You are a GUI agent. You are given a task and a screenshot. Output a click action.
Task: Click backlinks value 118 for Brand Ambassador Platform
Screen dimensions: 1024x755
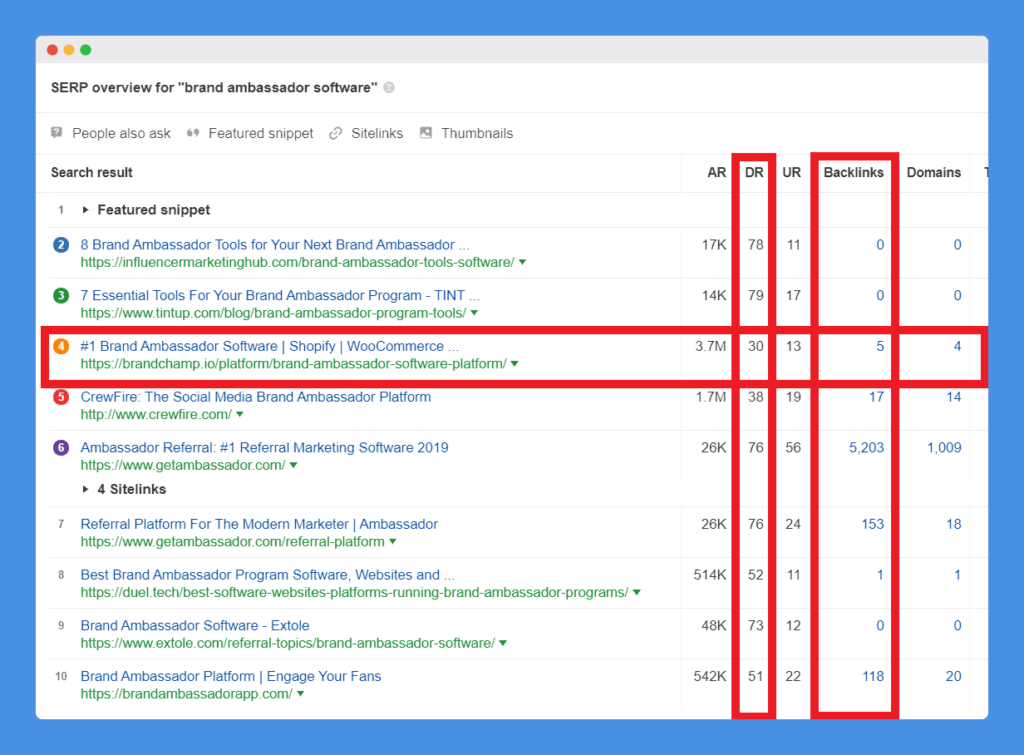873,676
